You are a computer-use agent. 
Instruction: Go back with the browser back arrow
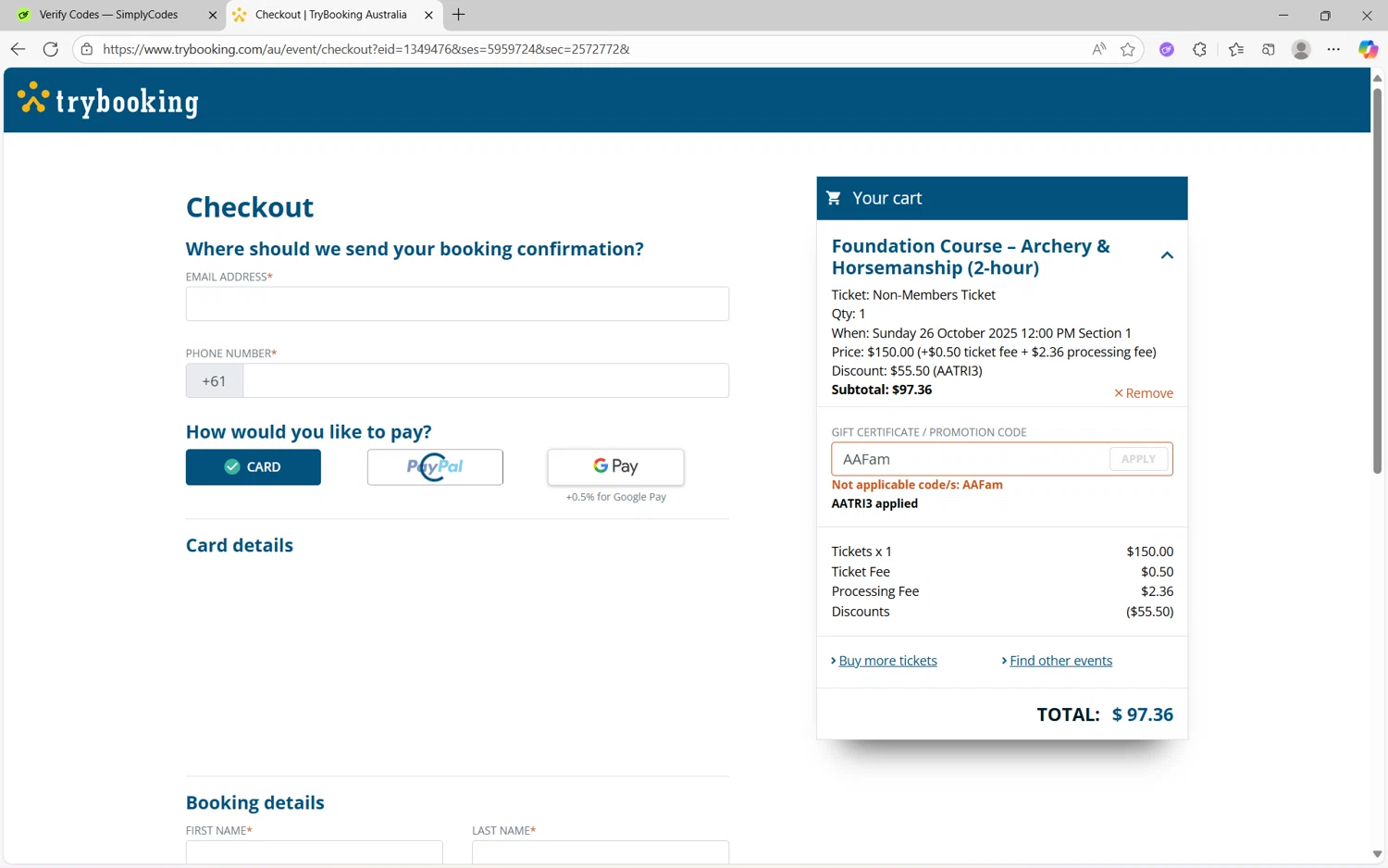coord(18,49)
